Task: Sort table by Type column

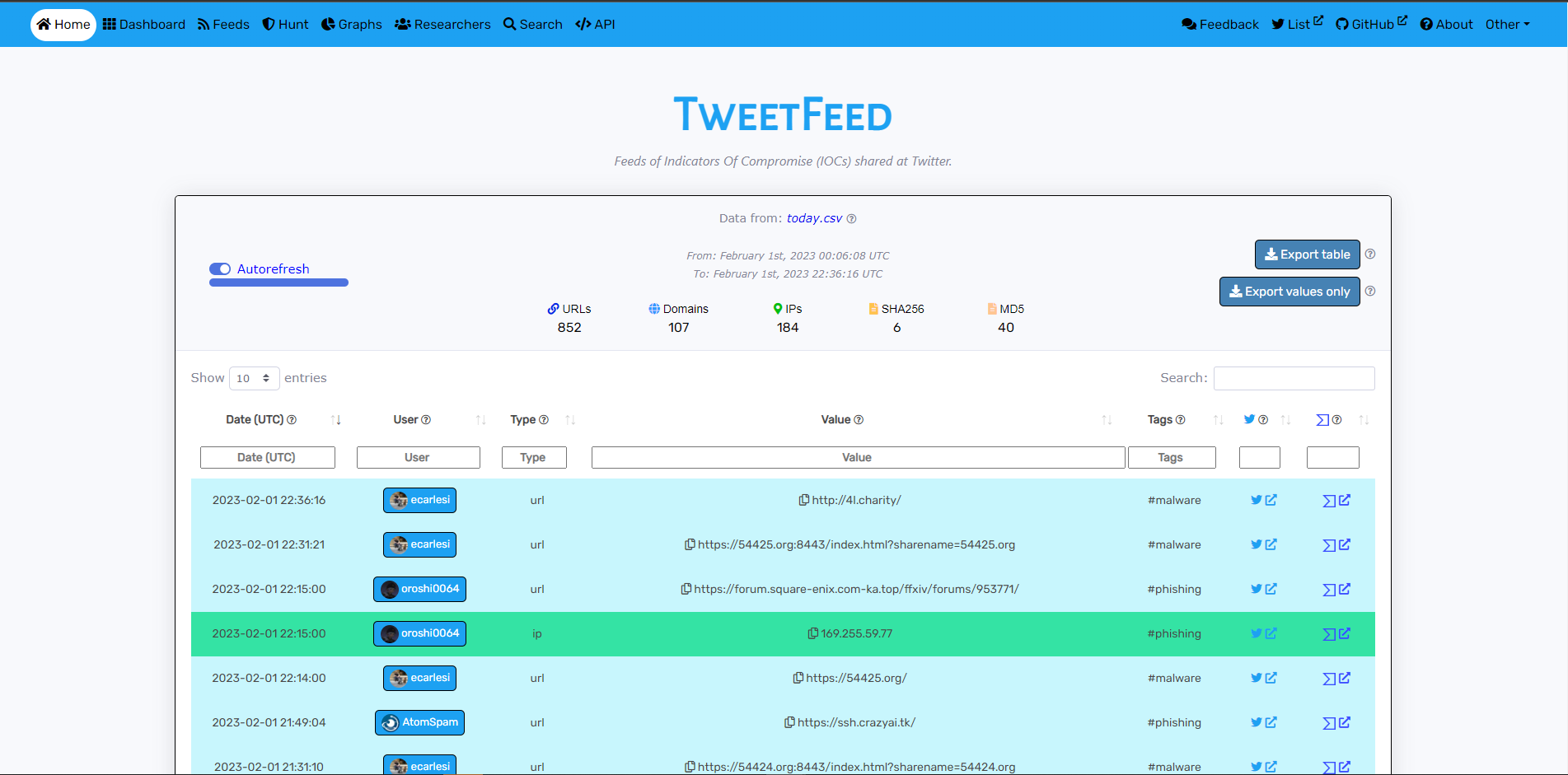Action: [x=570, y=420]
